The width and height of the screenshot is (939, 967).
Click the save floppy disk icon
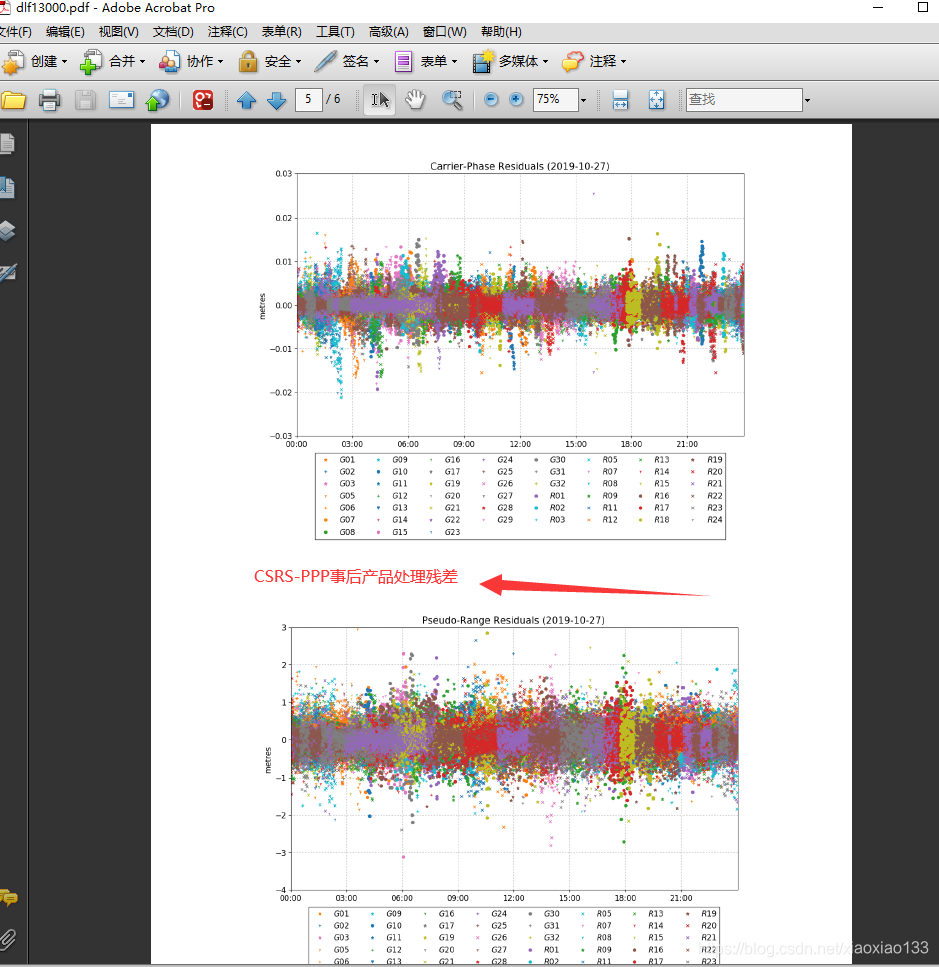[85, 100]
